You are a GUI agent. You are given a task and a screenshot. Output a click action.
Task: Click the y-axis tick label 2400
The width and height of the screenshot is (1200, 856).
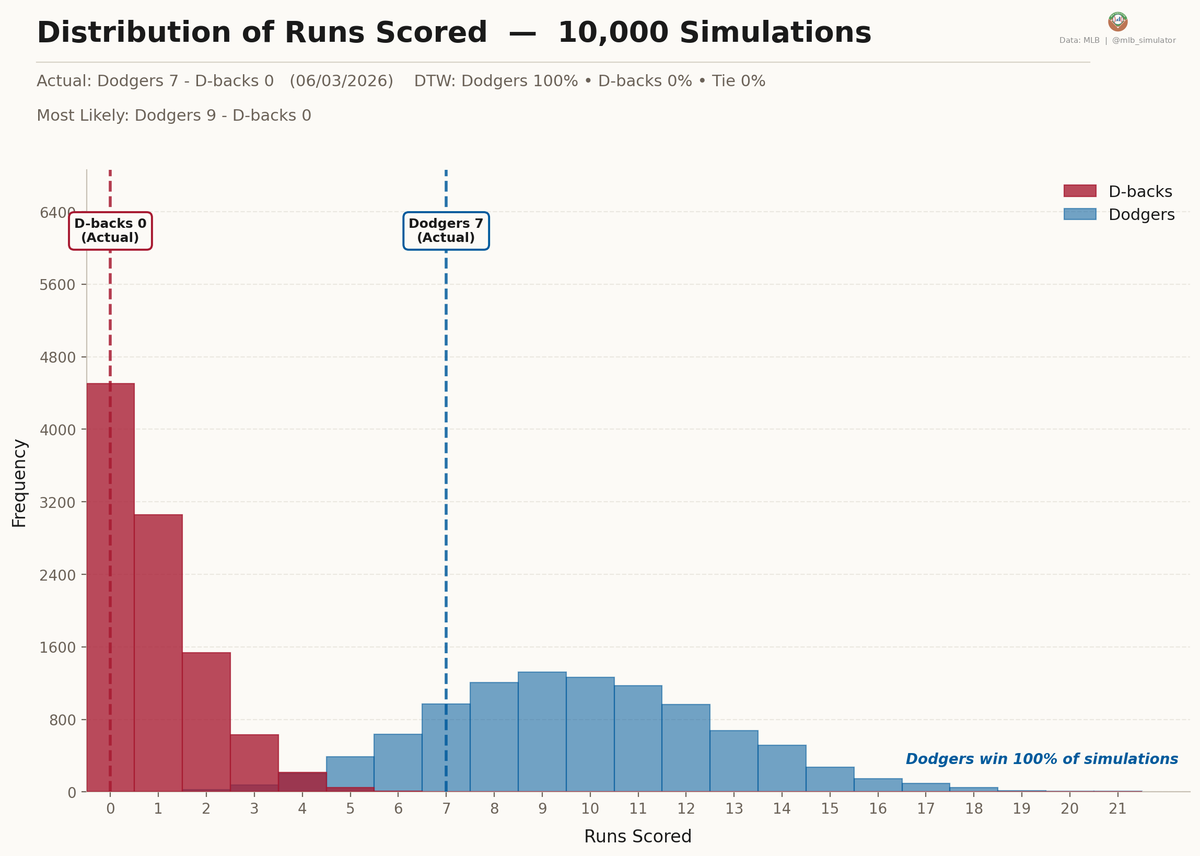[x=57, y=575]
